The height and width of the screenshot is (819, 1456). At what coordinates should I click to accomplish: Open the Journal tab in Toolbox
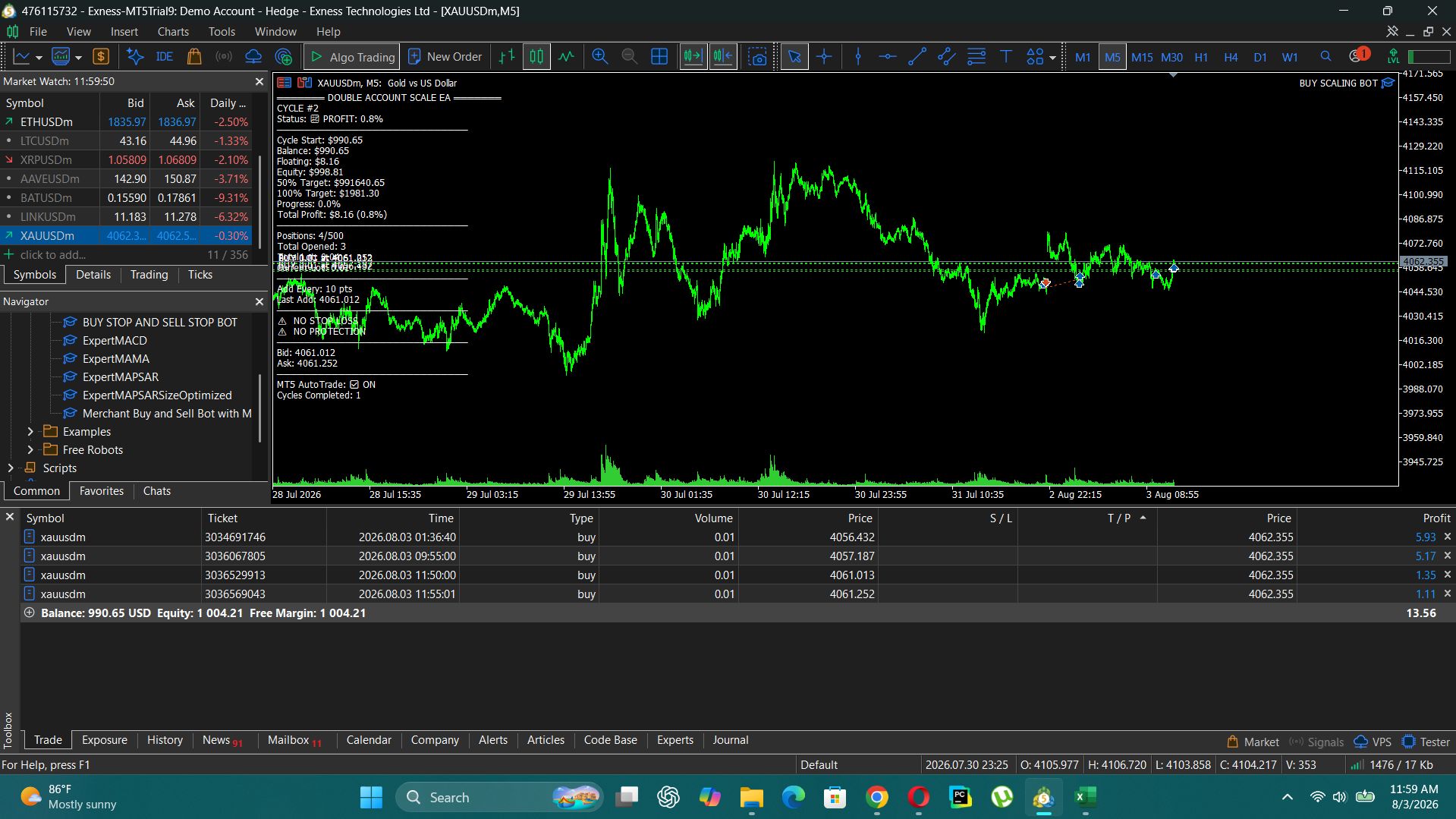tap(731, 740)
